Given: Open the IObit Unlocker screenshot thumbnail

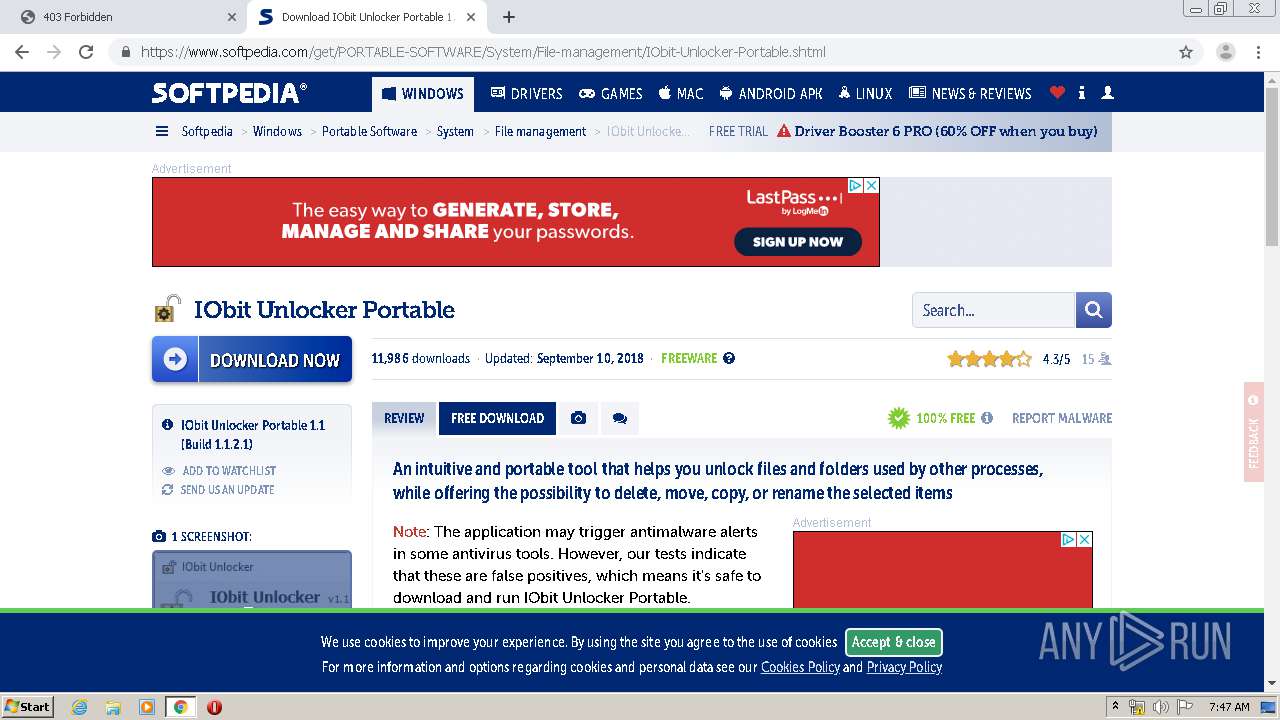Looking at the screenshot, I should coord(252,580).
